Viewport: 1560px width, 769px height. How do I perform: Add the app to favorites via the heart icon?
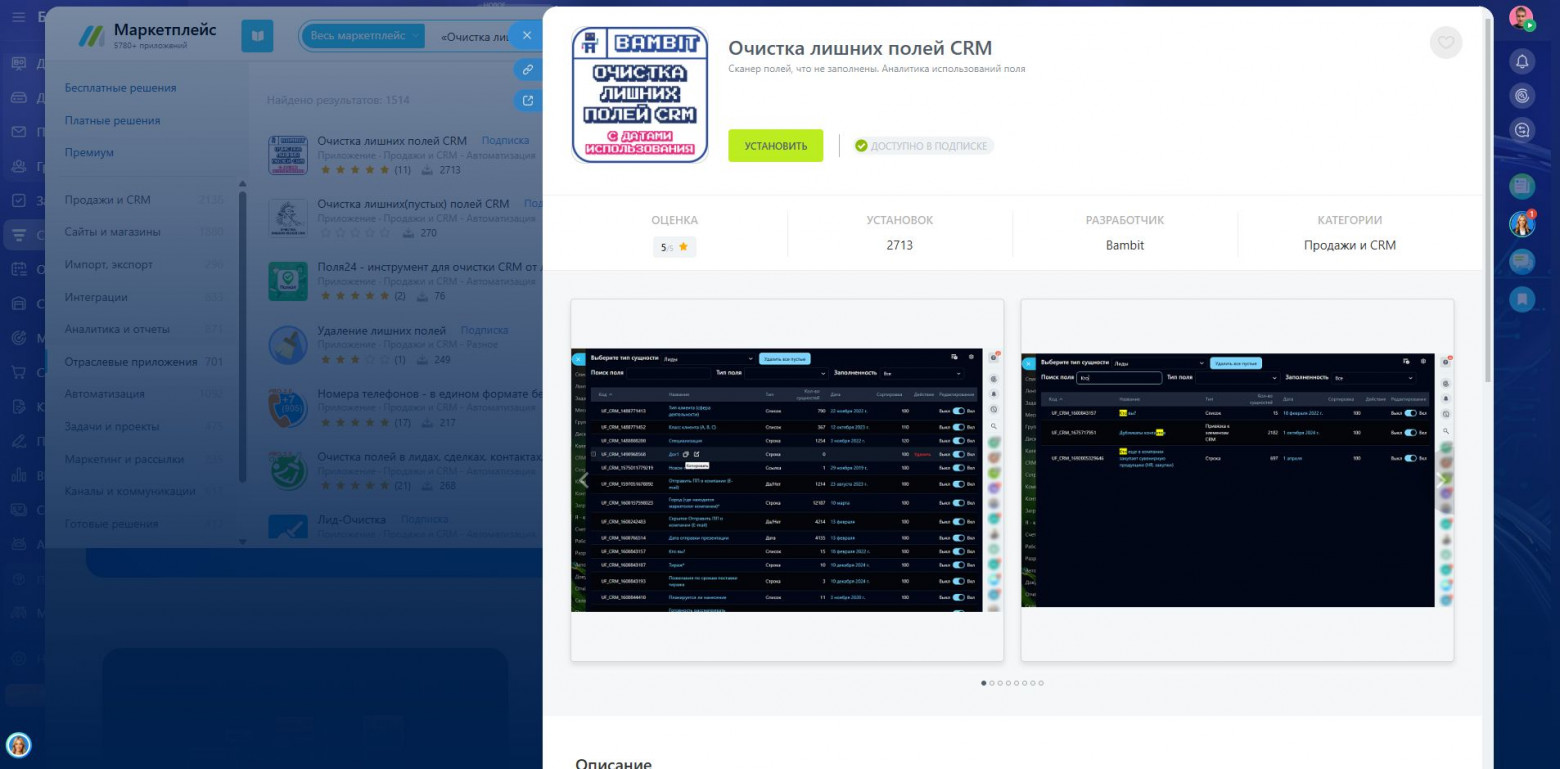click(x=1446, y=42)
